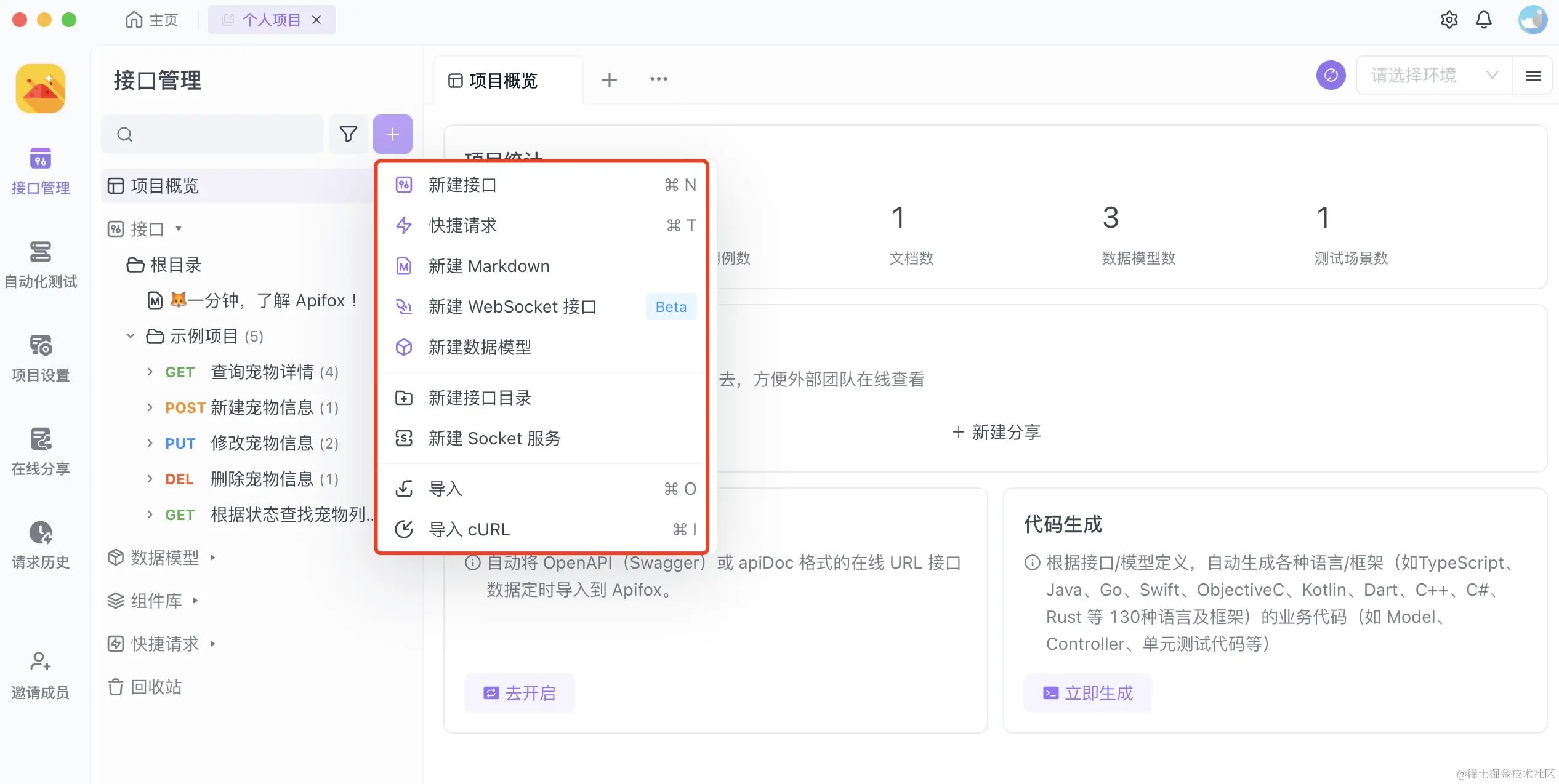Click the 去开启 button
This screenshot has width=1559, height=784.
520,693
